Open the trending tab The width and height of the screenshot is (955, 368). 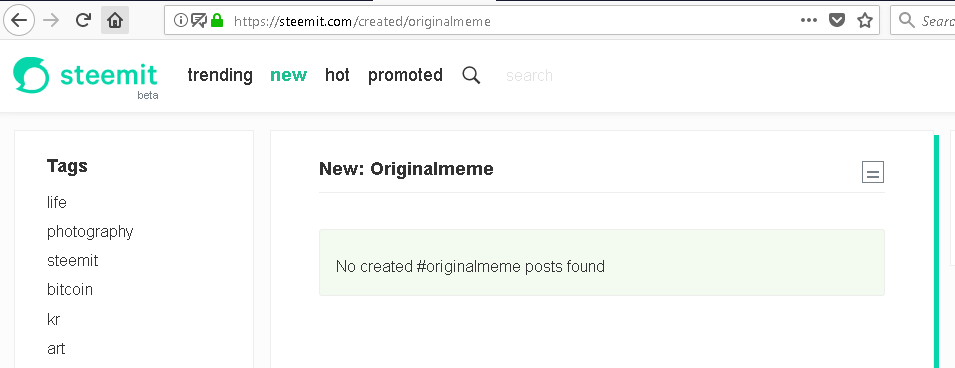pos(220,75)
